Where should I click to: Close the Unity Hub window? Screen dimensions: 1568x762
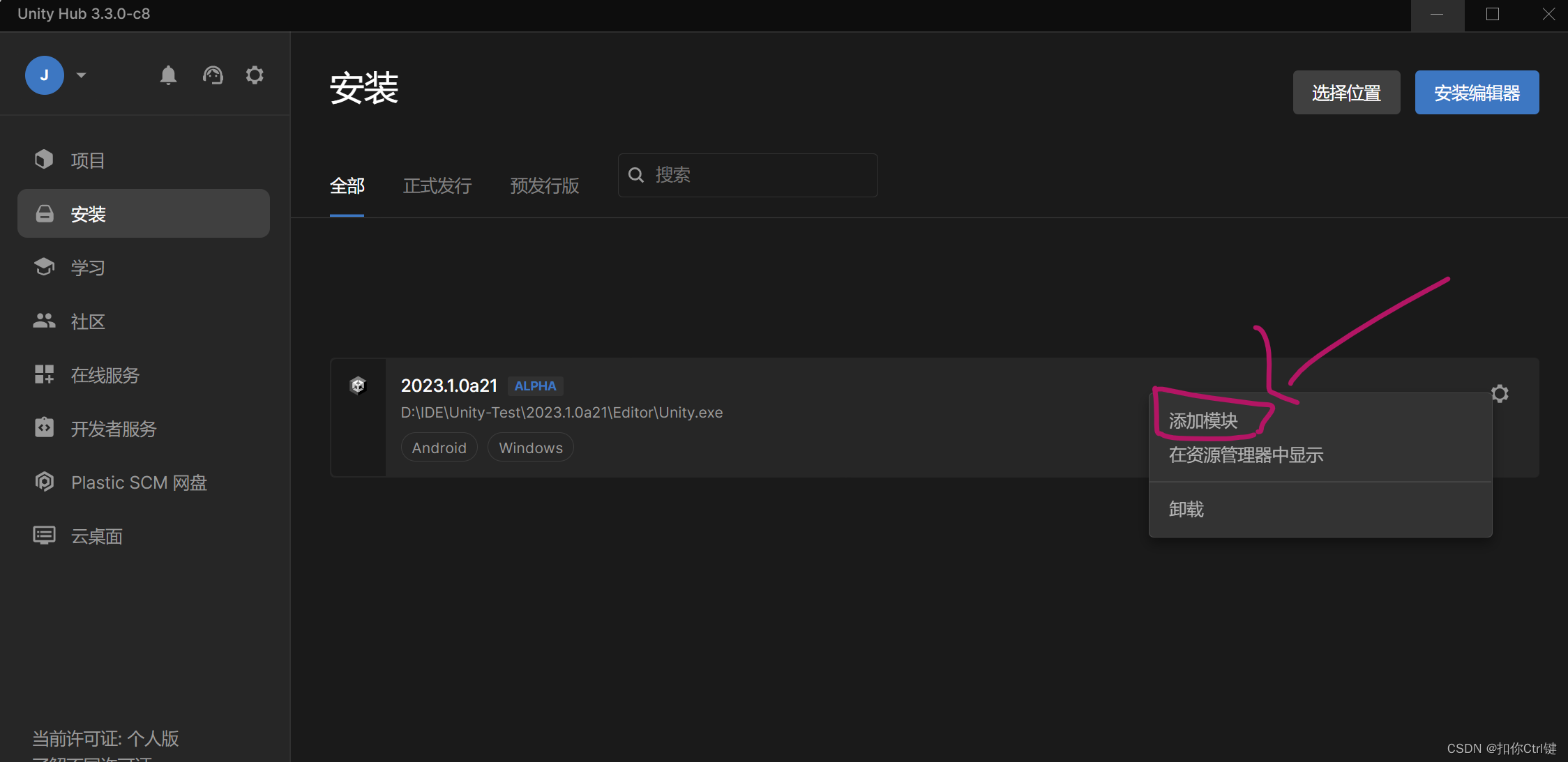(1548, 15)
